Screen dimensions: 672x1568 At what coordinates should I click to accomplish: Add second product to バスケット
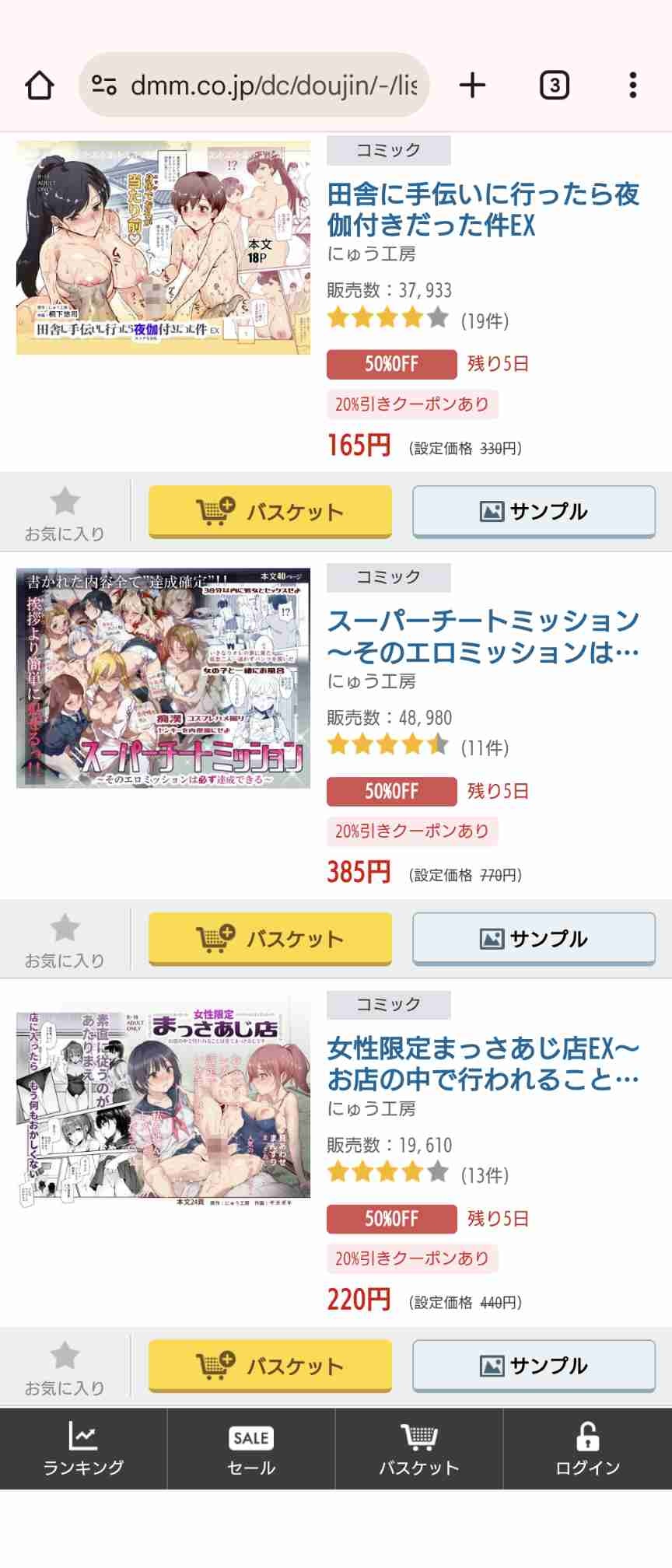point(270,939)
